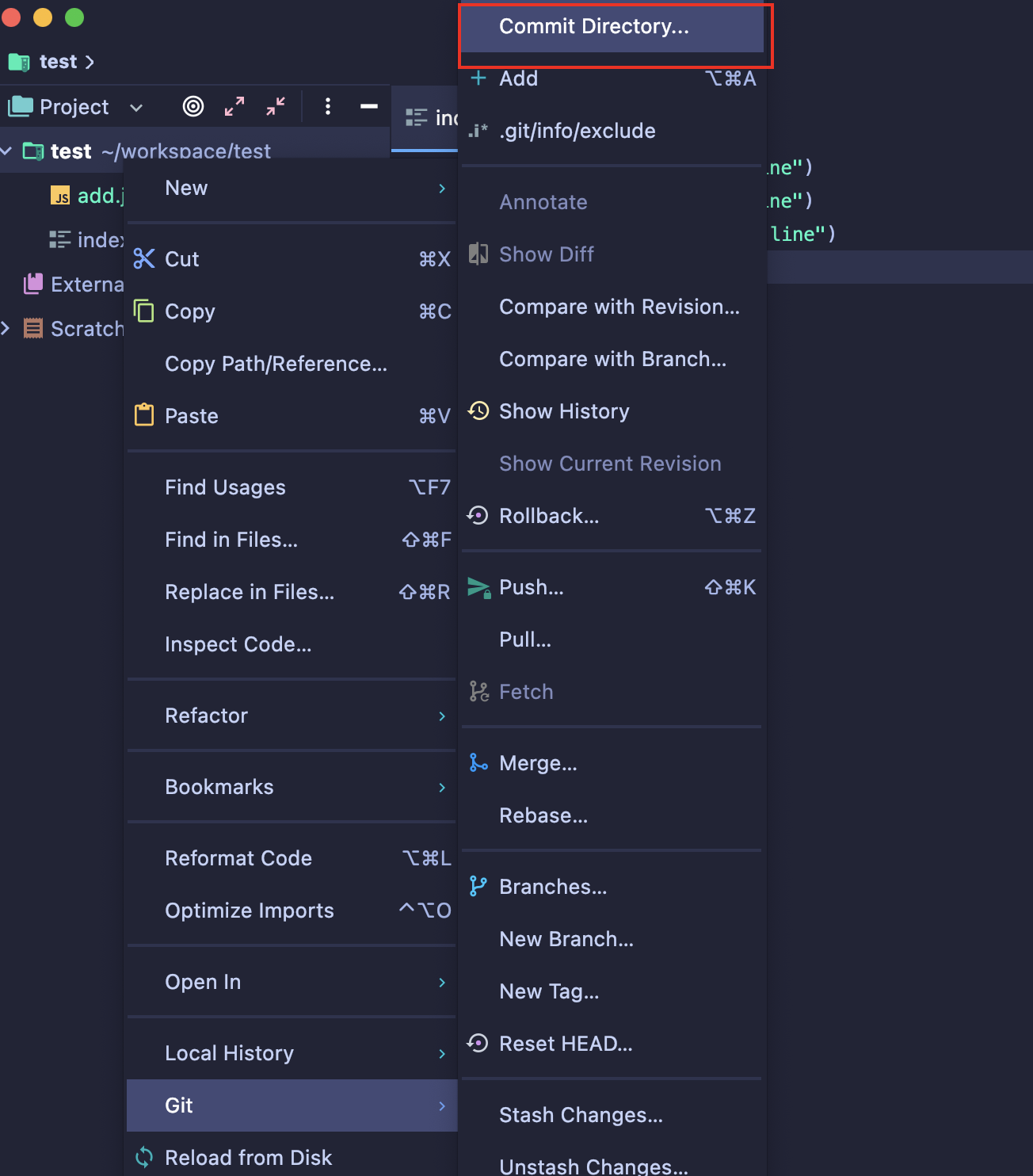
Task: Hide the Project tool window
Action: tap(369, 106)
